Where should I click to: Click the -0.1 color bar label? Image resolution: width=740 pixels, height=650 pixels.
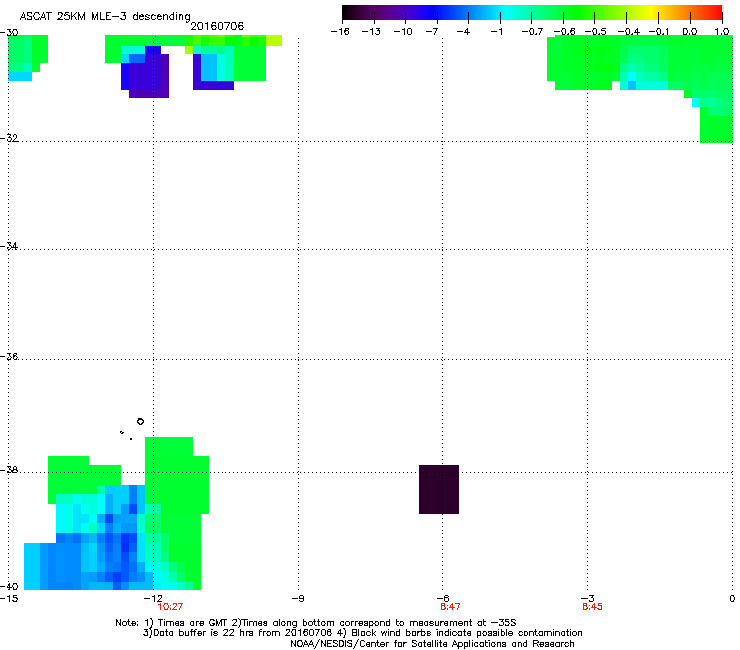coord(659,32)
